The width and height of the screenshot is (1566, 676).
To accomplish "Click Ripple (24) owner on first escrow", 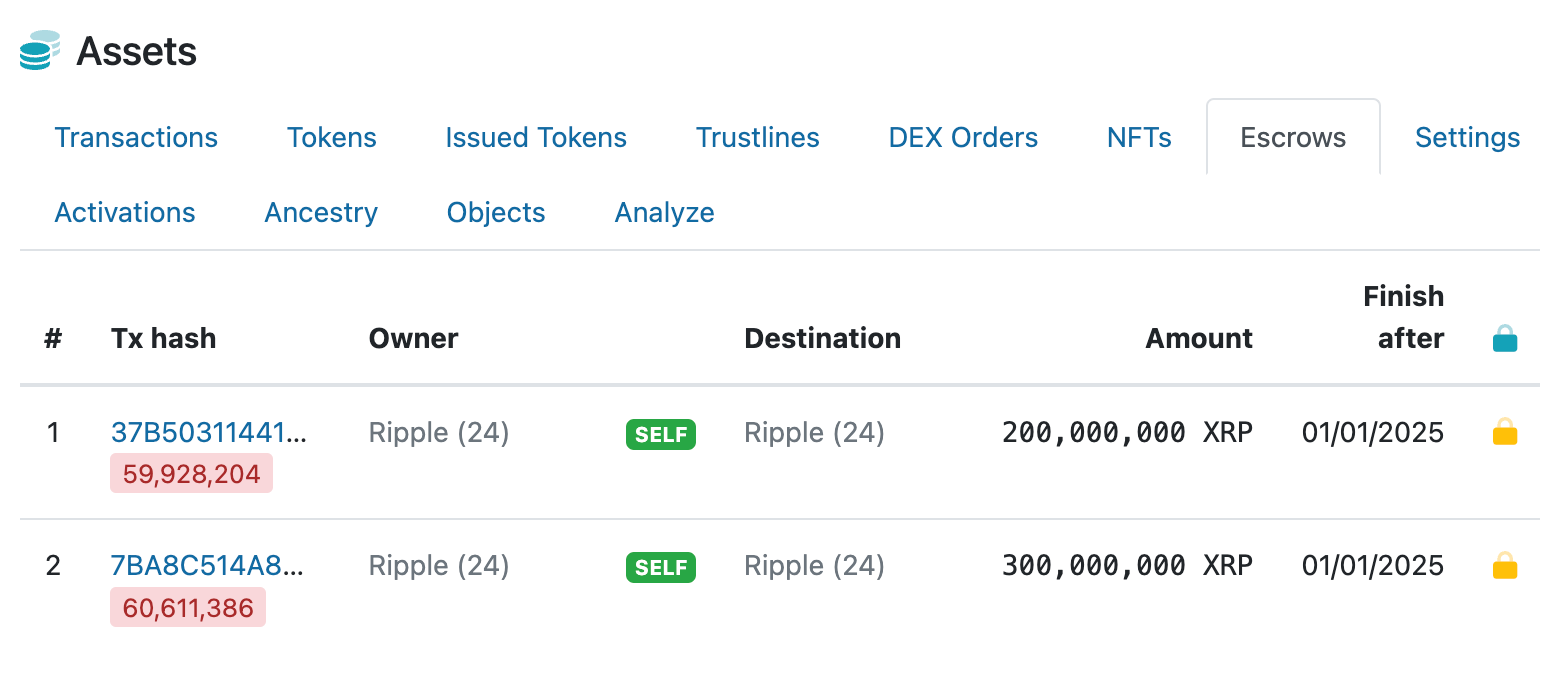I will point(438,432).
